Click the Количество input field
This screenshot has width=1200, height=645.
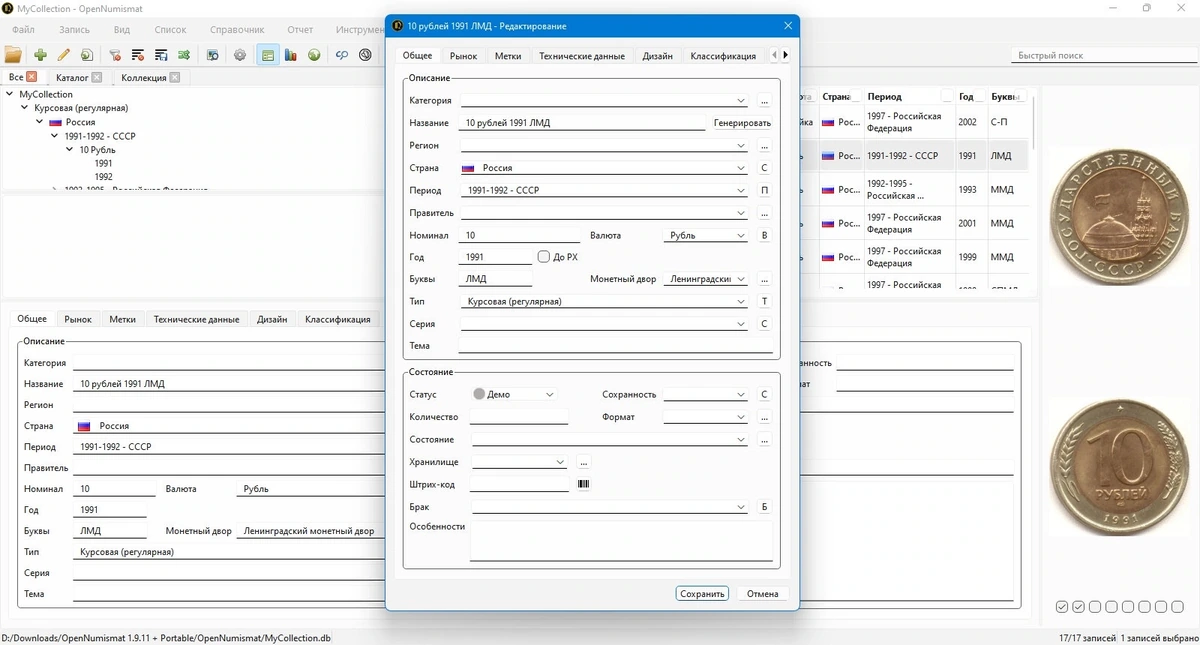tap(519, 417)
